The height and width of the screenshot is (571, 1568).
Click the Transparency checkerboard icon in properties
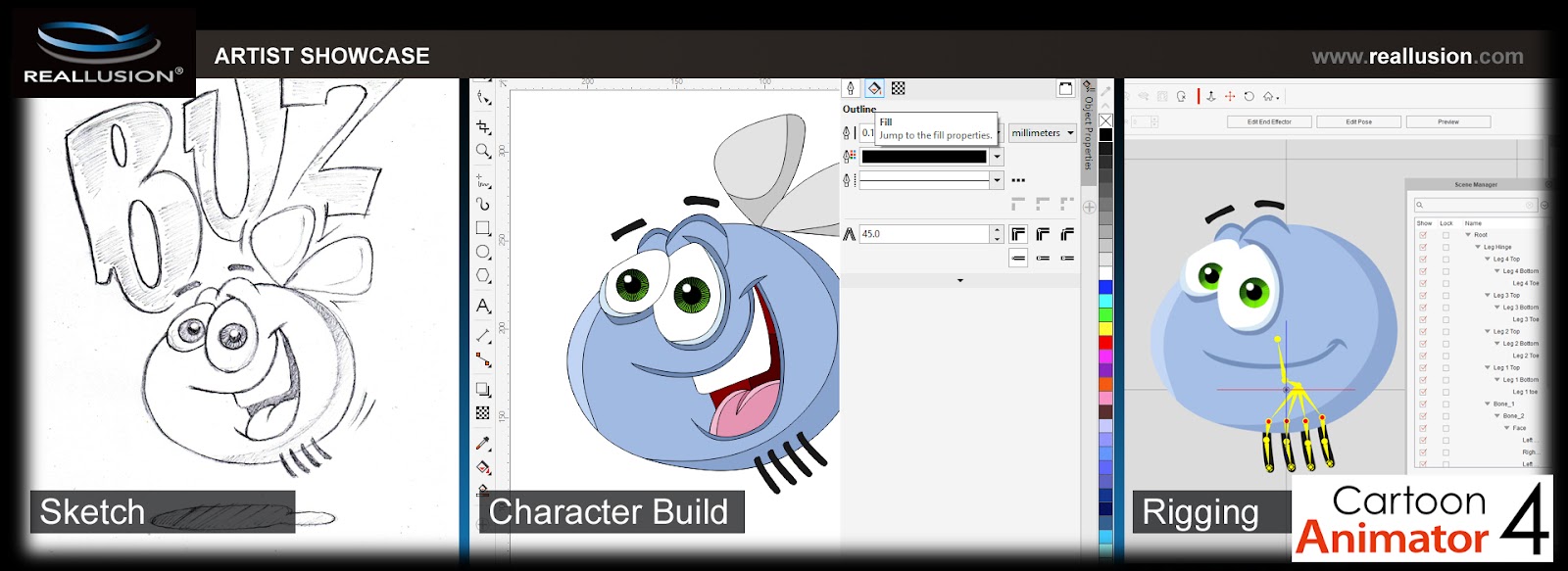898,88
